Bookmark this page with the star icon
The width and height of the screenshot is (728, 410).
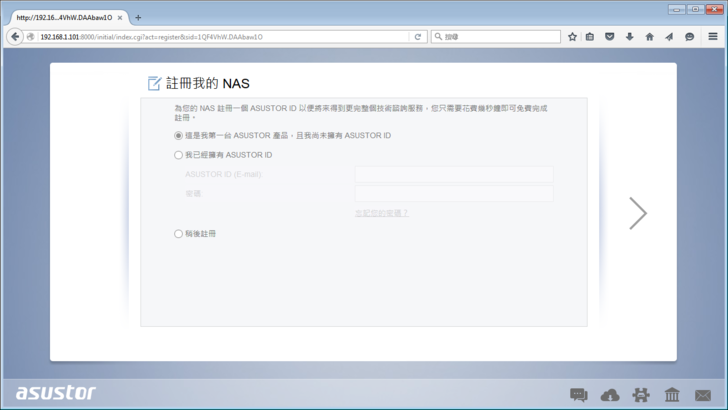(572, 37)
